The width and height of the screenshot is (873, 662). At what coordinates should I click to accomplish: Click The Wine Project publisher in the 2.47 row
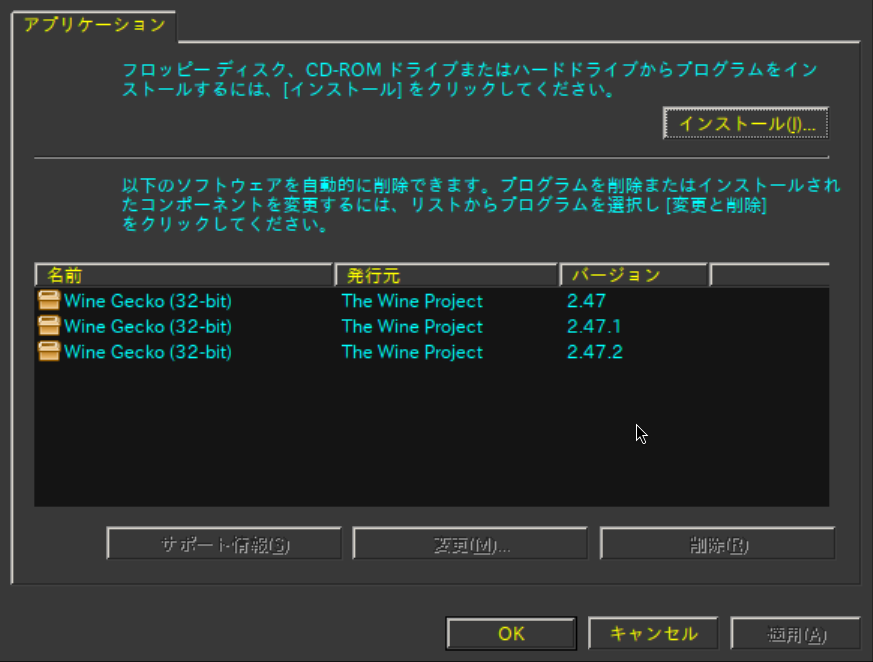click(412, 301)
